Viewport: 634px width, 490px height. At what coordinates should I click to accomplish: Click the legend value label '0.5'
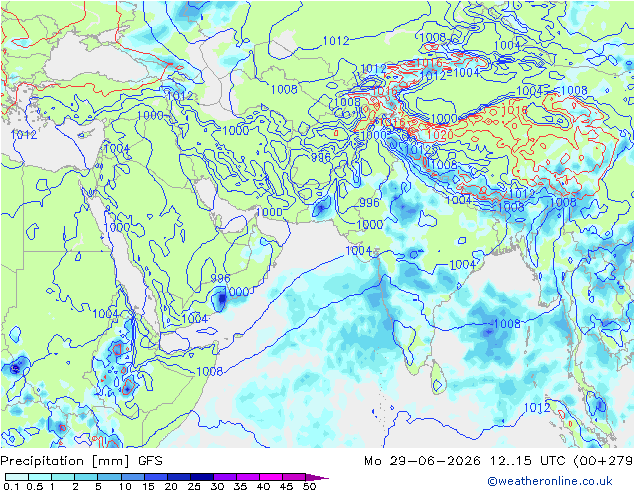35,486
